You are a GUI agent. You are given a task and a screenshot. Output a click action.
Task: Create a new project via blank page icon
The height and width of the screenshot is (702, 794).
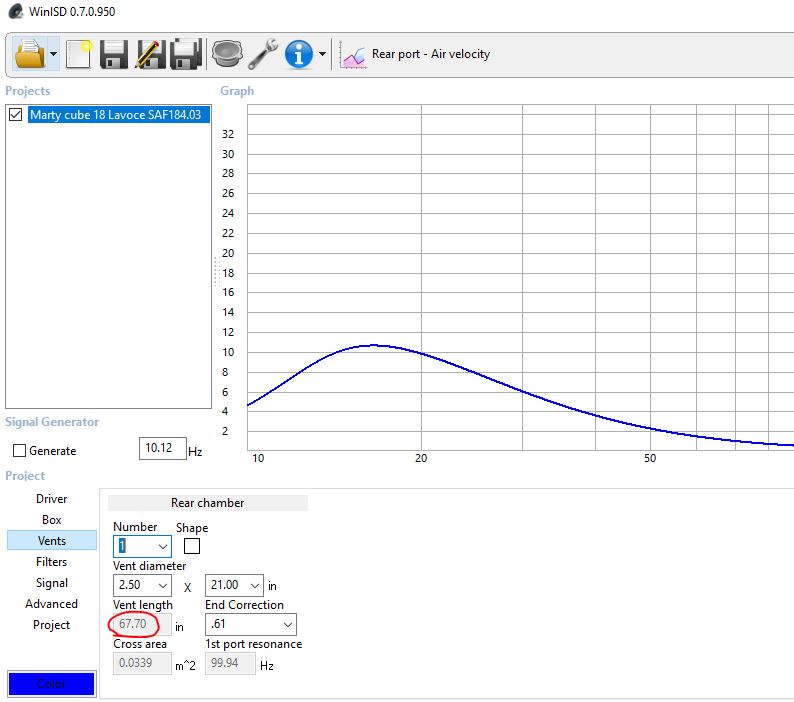(x=78, y=54)
